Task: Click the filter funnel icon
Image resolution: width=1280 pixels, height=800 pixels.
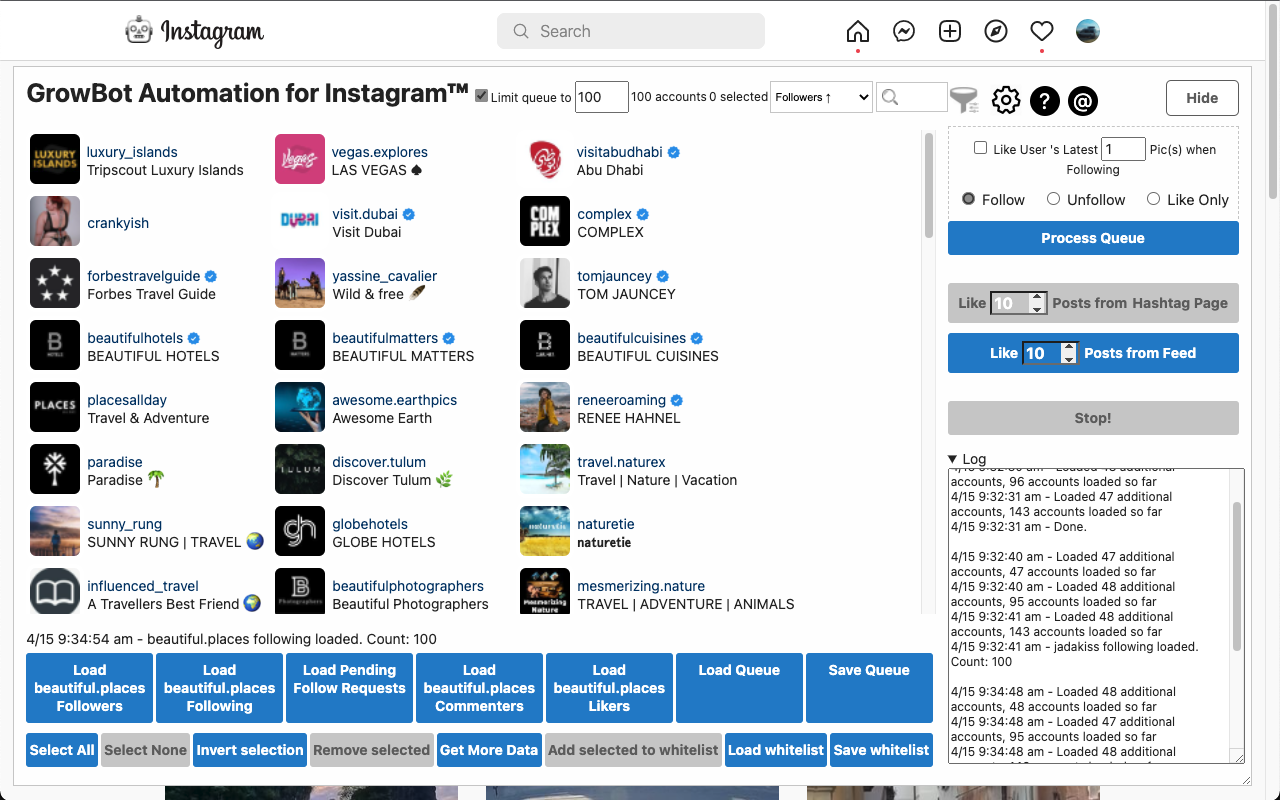Action: tap(964, 99)
